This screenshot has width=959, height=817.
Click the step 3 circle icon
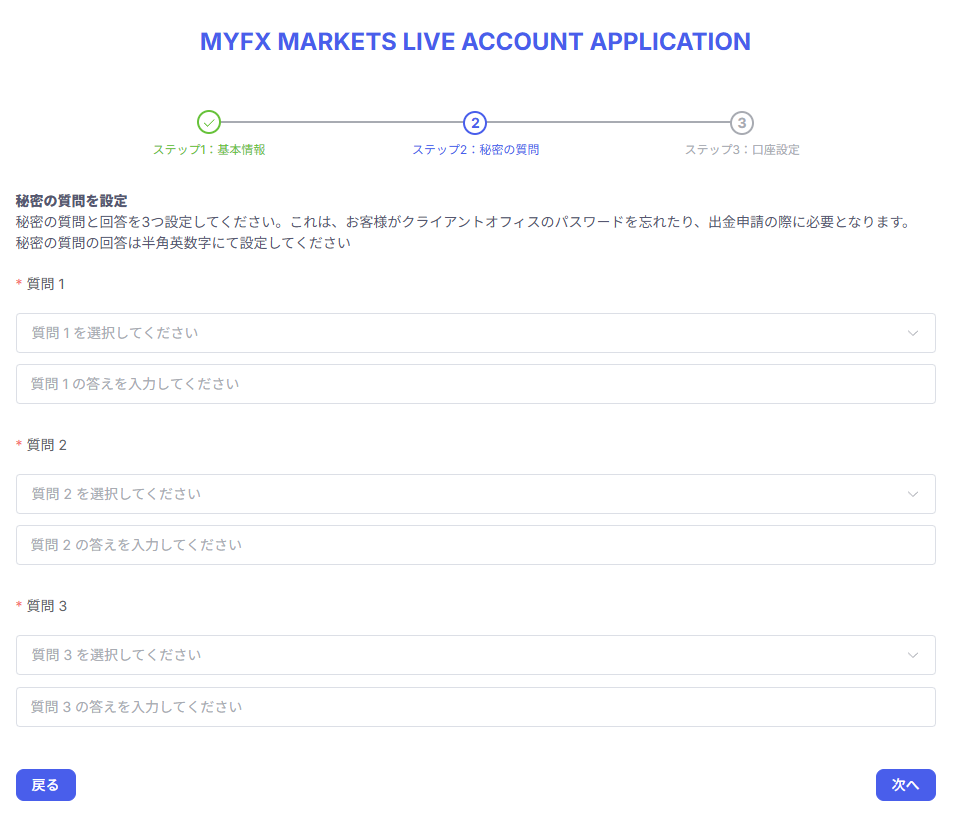742,123
